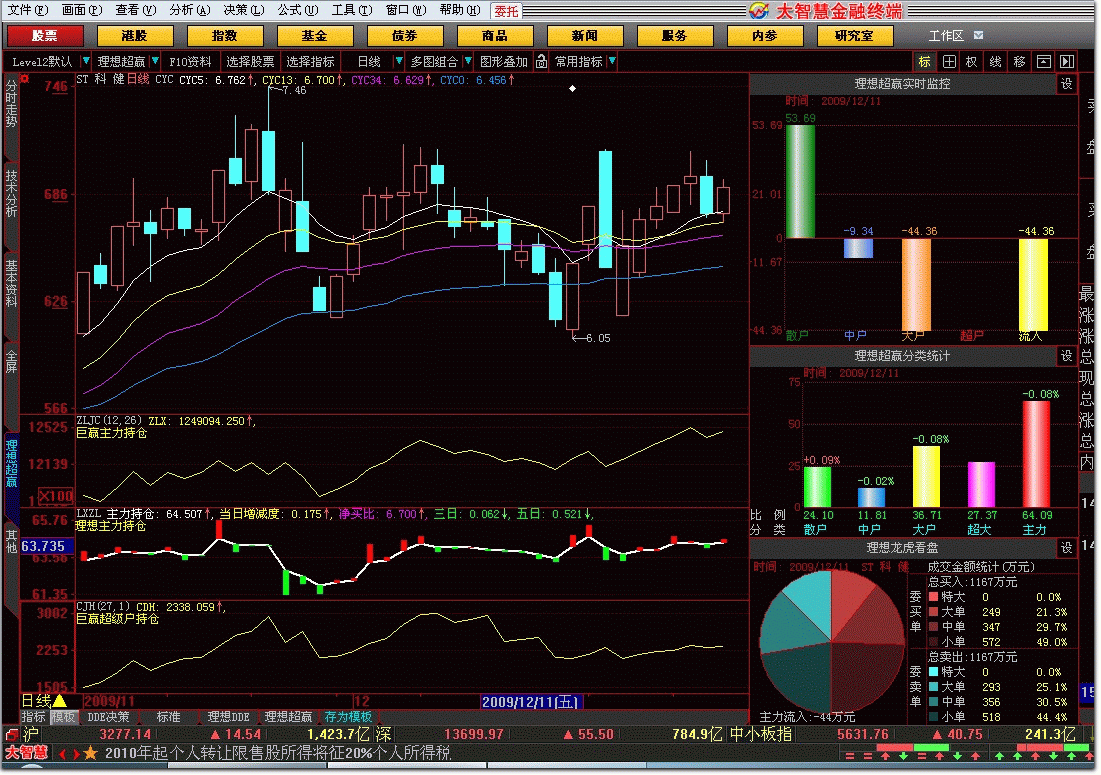Expand the Level2默认 dropdown arrow
This screenshot has width=1101, height=775.
pyautogui.click(x=86, y=62)
